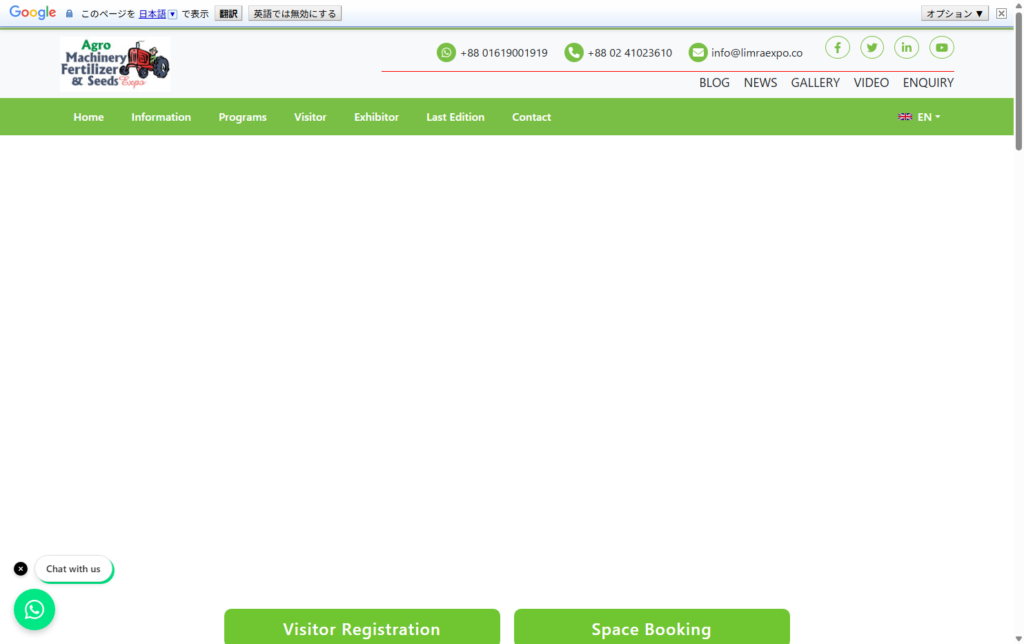Image resolution: width=1024 pixels, height=644 pixels.
Task: Open the Exhibitor menu item
Action: point(376,117)
